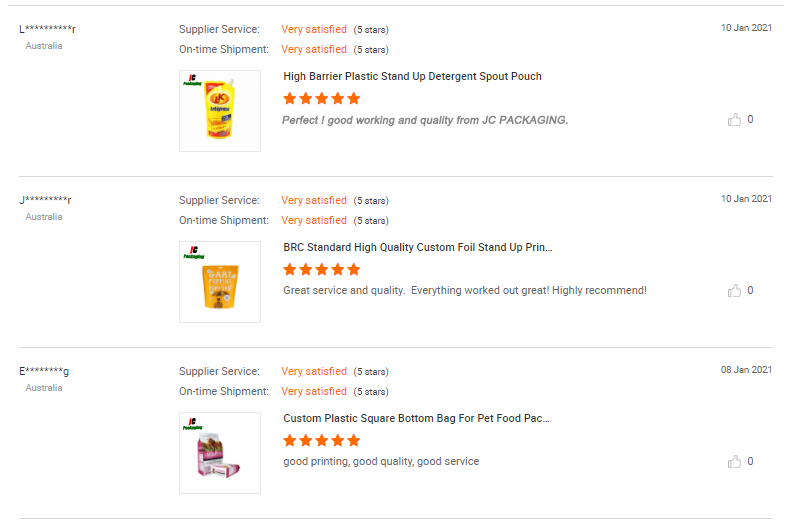Click reviewer name L**********r
Image resolution: width=785 pixels, height=528 pixels.
pos(47,29)
